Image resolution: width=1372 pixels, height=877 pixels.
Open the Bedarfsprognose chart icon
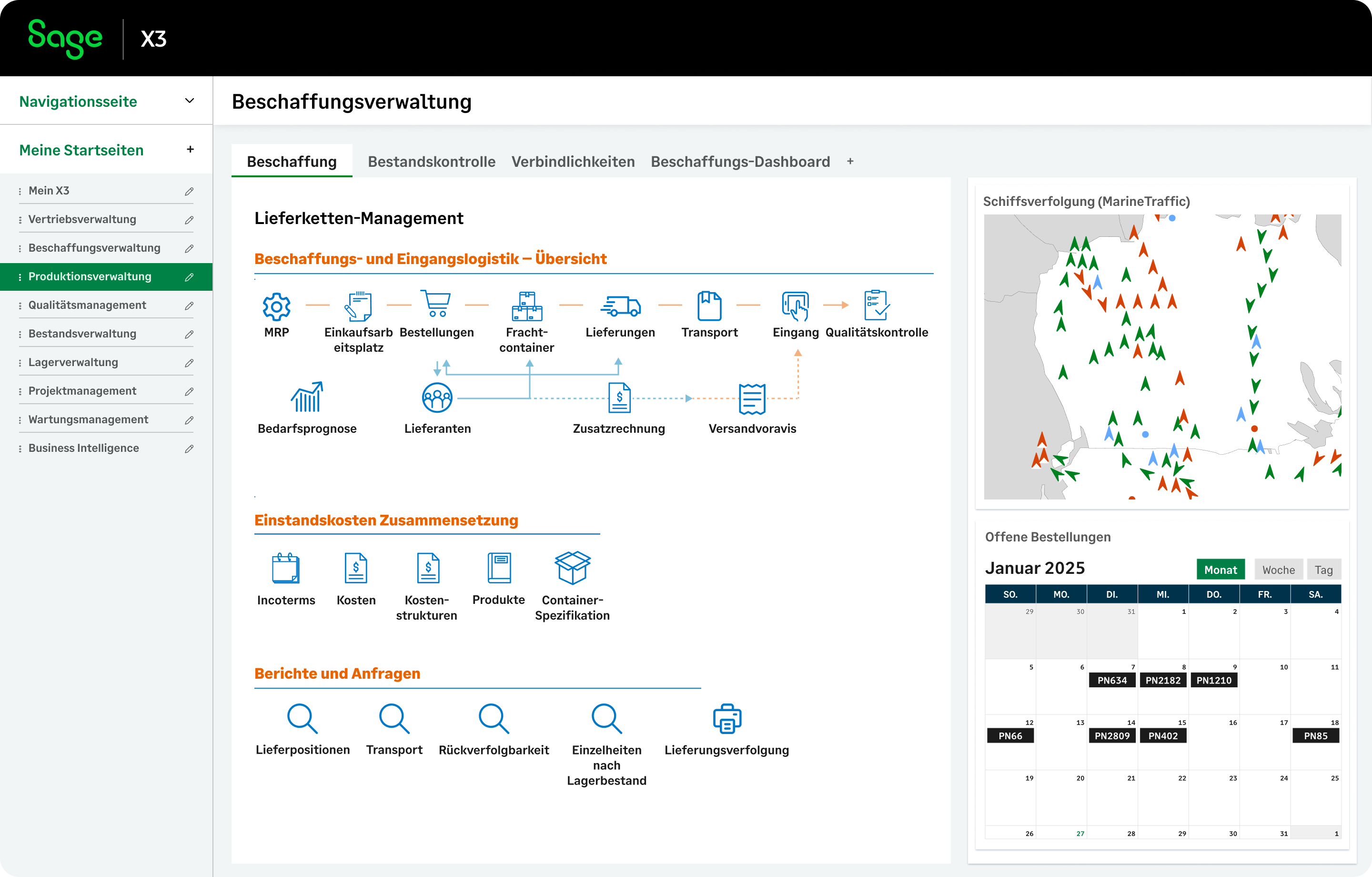307,398
